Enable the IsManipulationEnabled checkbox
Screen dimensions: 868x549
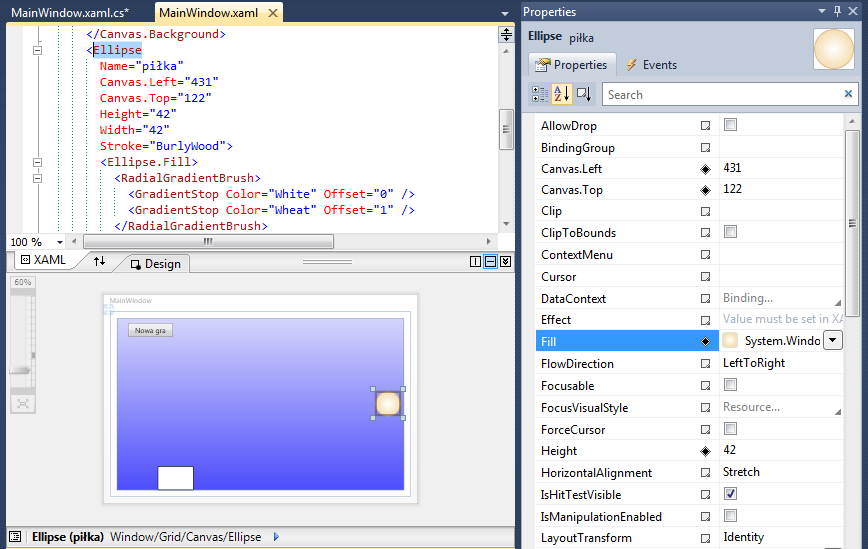point(731,516)
